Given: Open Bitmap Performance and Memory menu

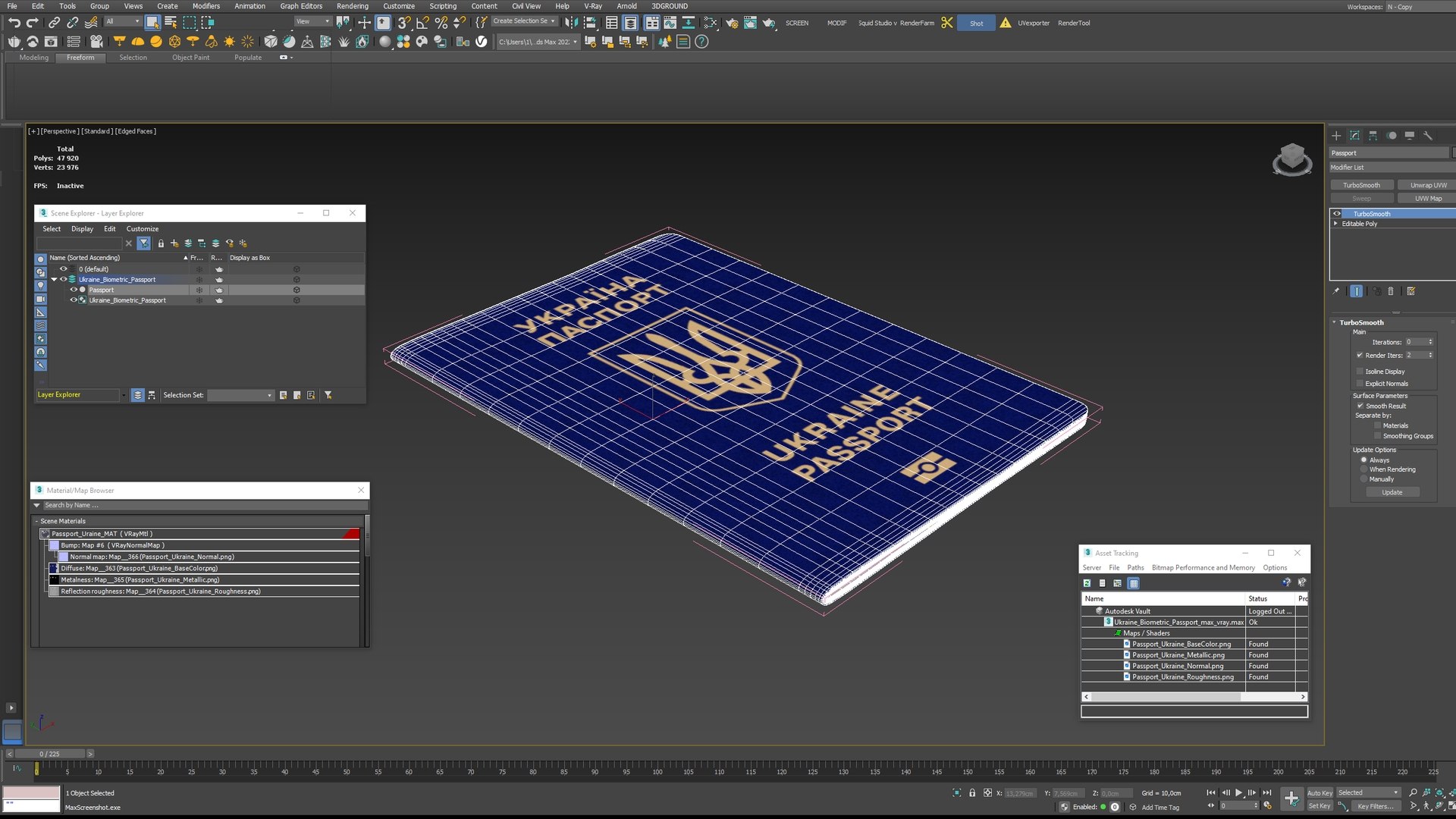Looking at the screenshot, I should tap(1203, 567).
